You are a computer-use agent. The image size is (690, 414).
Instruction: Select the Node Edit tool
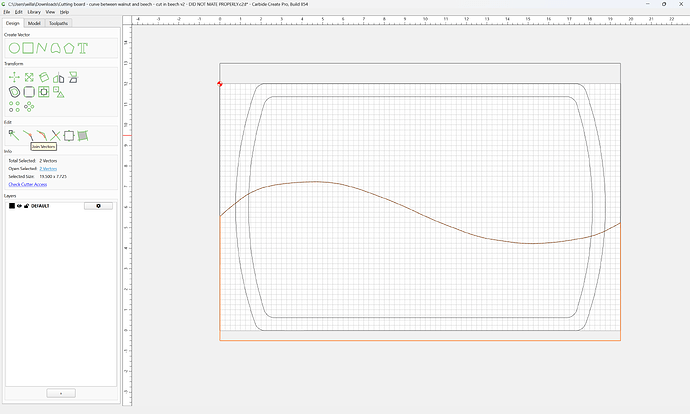click(14, 136)
